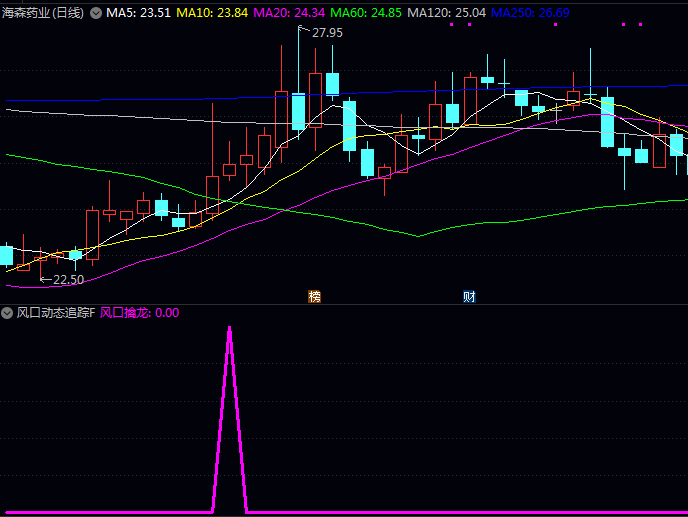Click the peak of the magenta signal spike

[230, 328]
